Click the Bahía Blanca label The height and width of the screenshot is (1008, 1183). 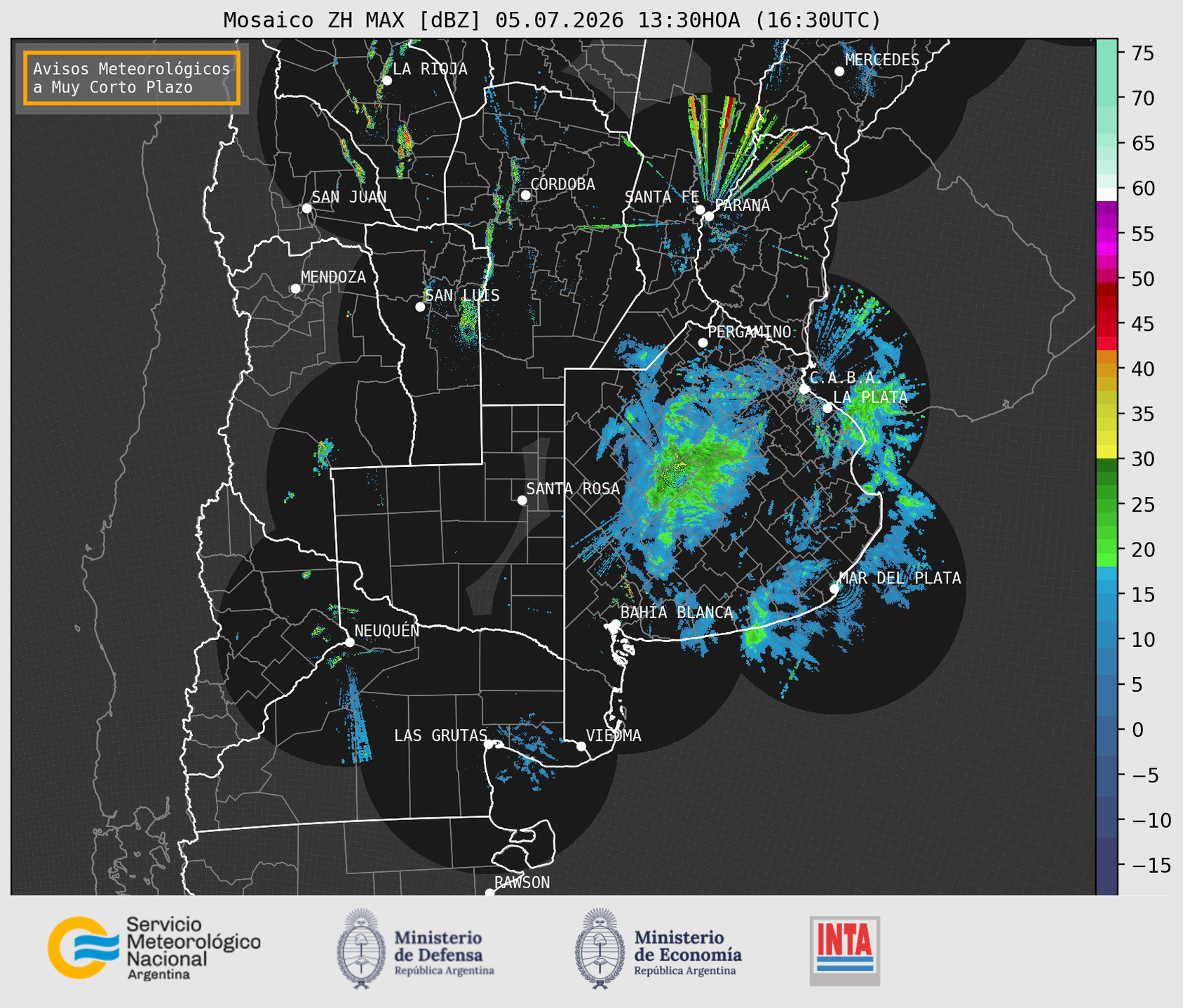677,613
